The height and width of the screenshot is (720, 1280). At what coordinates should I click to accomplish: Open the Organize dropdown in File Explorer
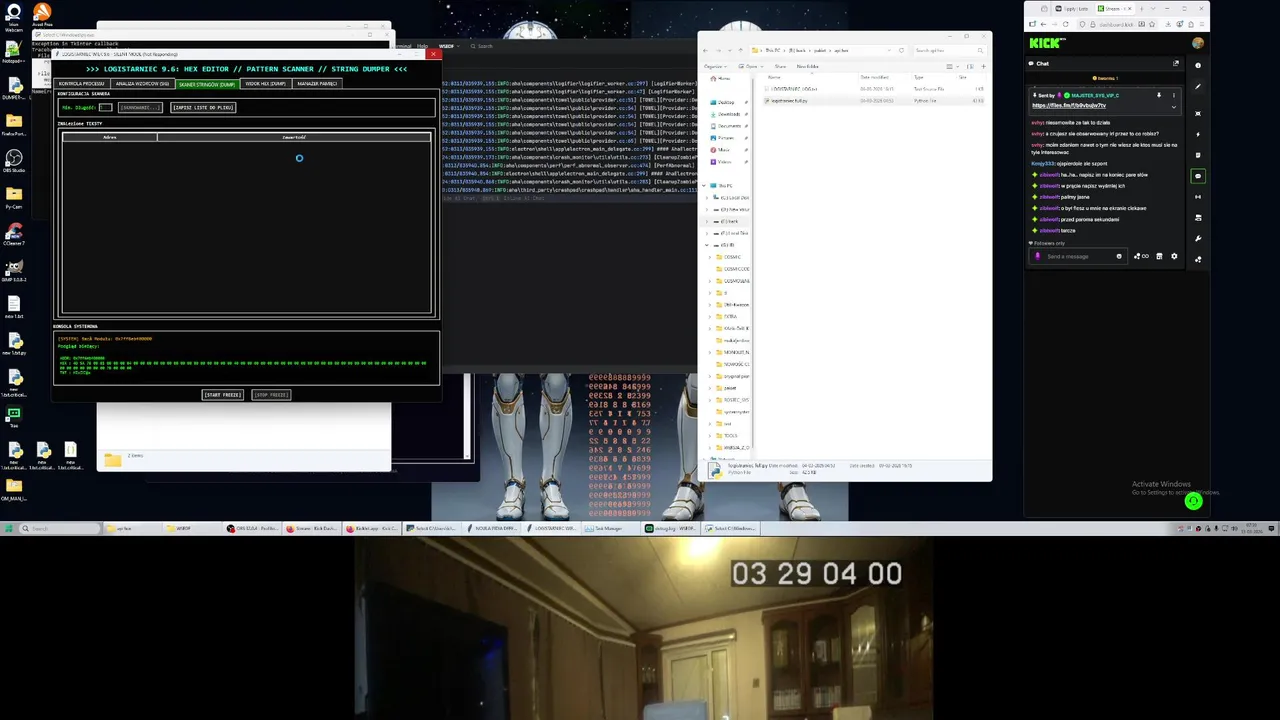[x=715, y=66]
